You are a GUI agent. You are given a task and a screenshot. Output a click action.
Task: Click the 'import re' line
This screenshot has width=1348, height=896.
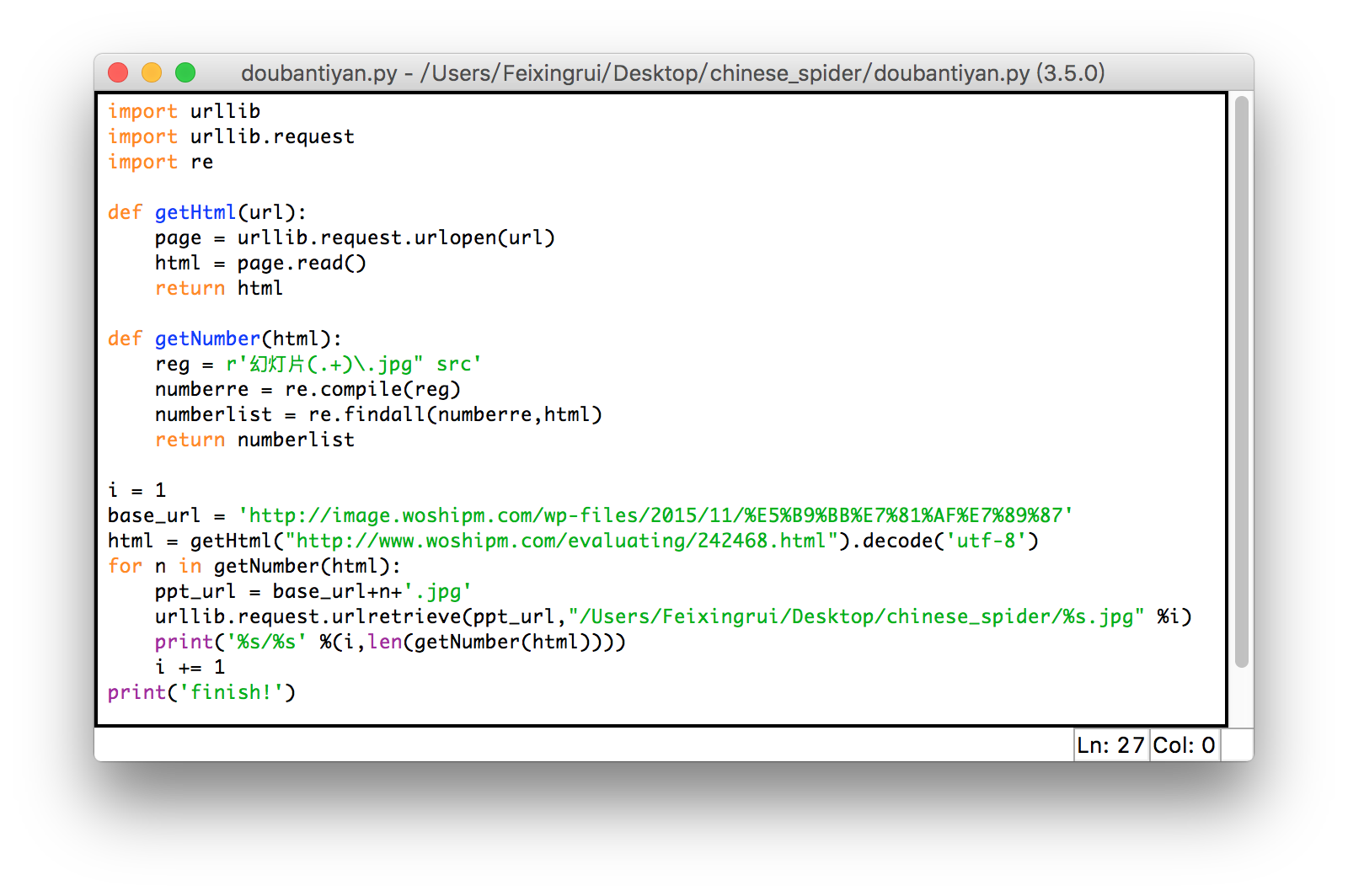tap(160, 162)
